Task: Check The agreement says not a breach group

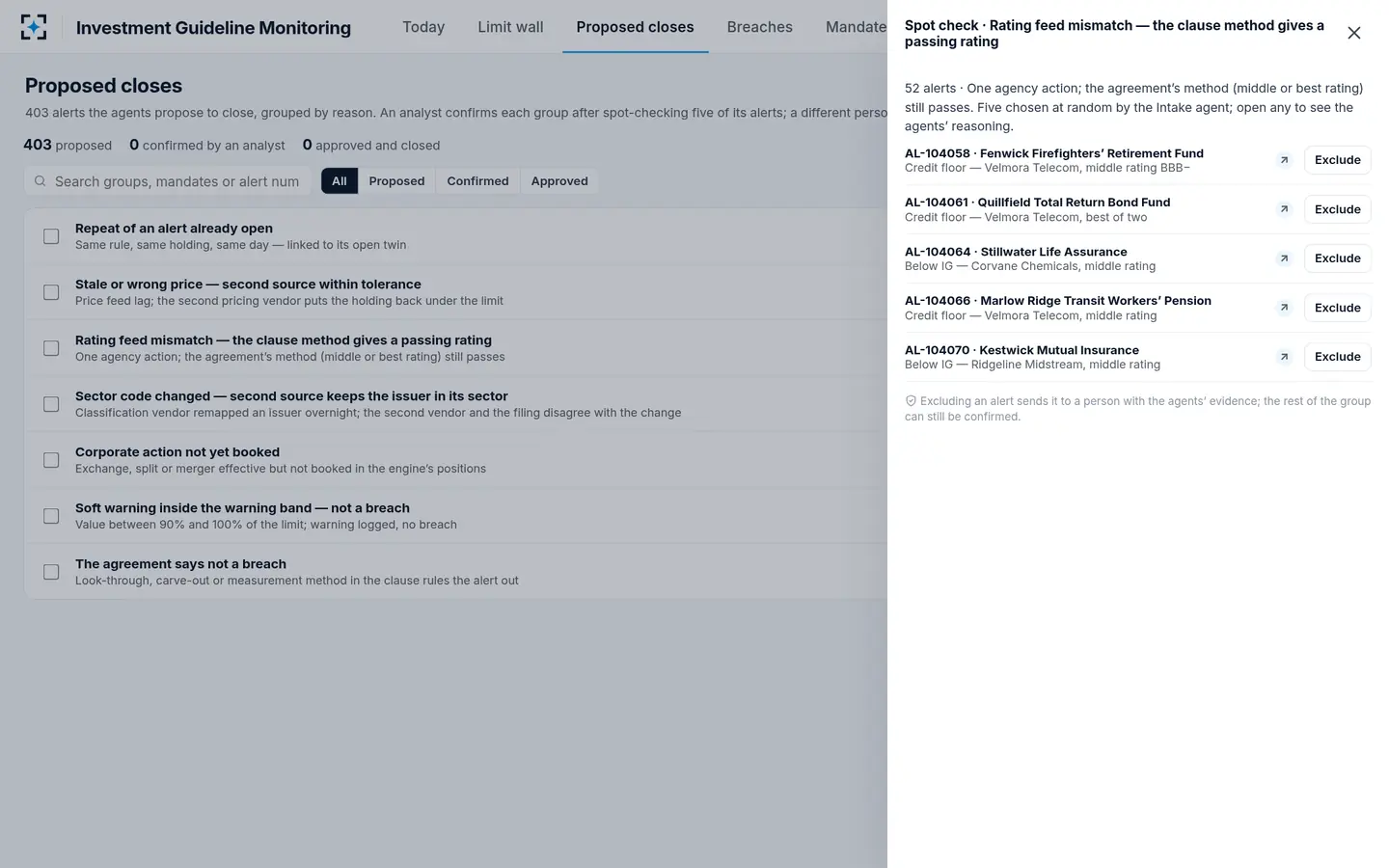Action: click(51, 572)
